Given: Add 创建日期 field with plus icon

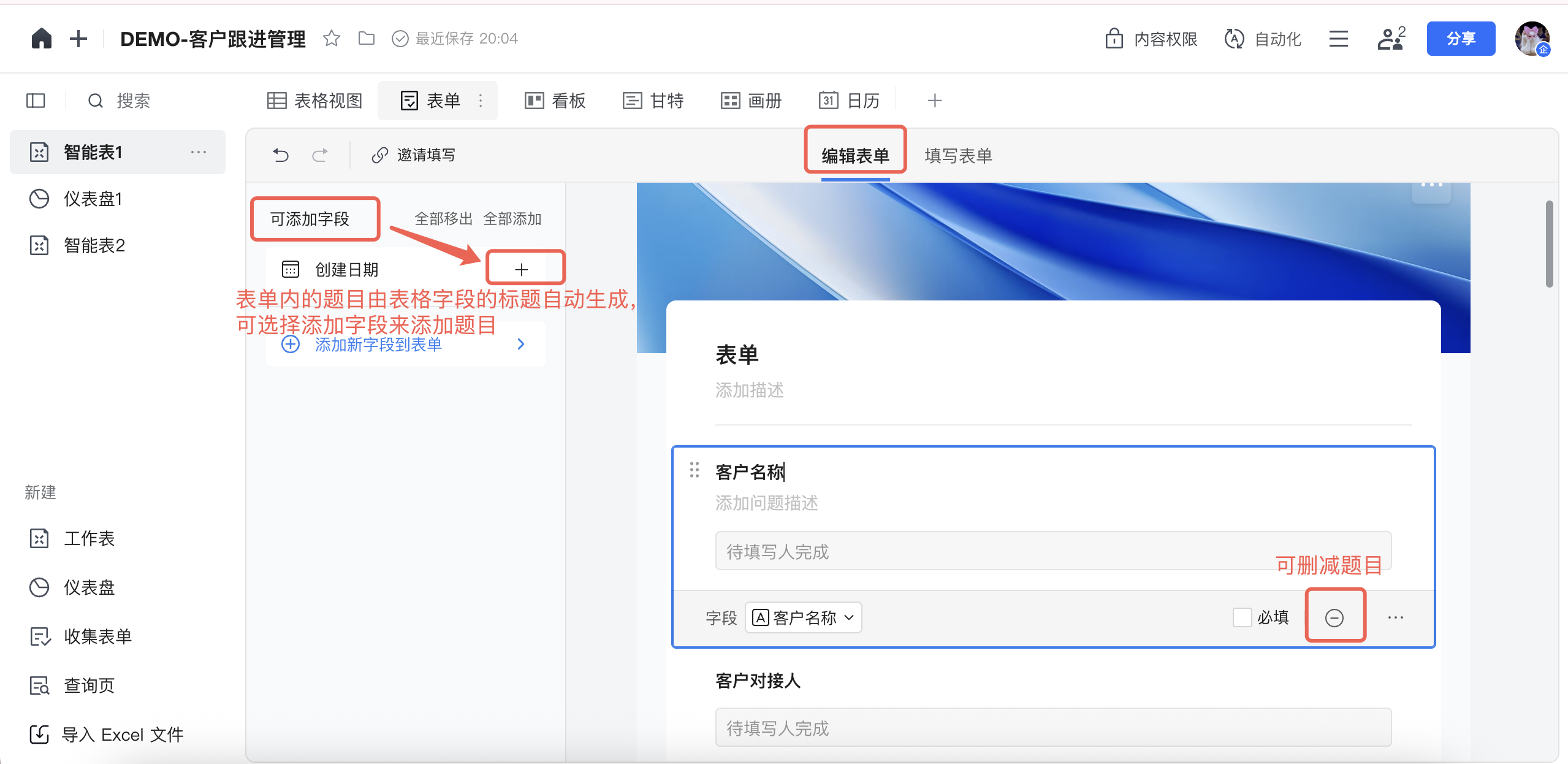Looking at the screenshot, I should (x=522, y=269).
